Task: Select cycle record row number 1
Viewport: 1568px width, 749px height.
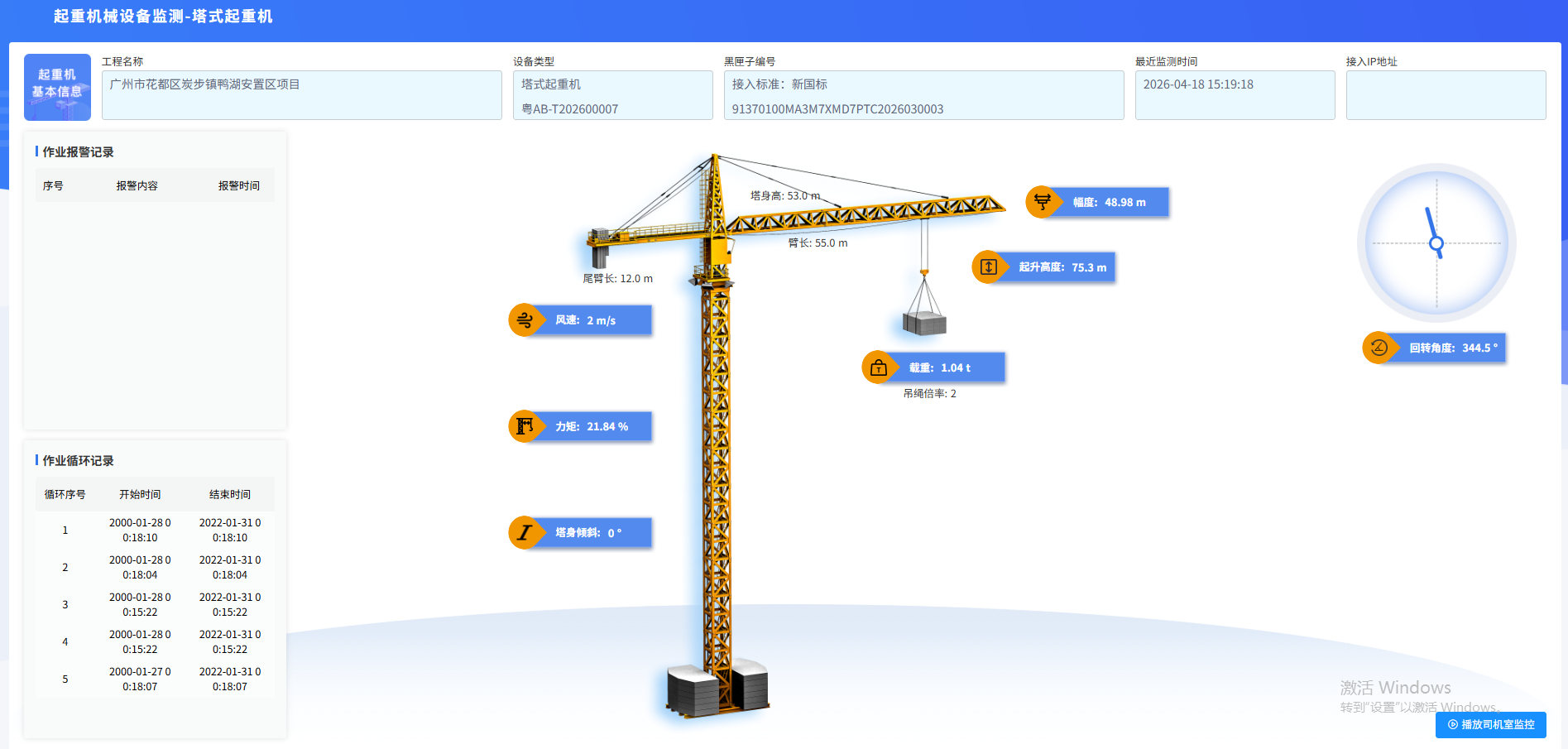Action: pyautogui.click(x=155, y=530)
